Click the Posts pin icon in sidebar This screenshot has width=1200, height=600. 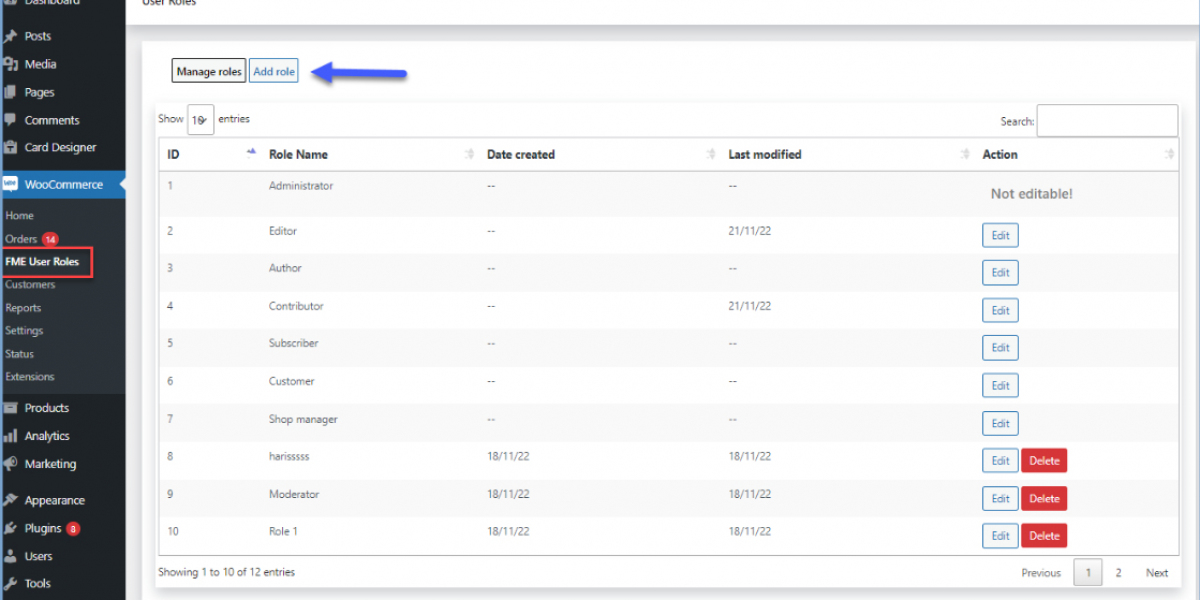[x=11, y=36]
